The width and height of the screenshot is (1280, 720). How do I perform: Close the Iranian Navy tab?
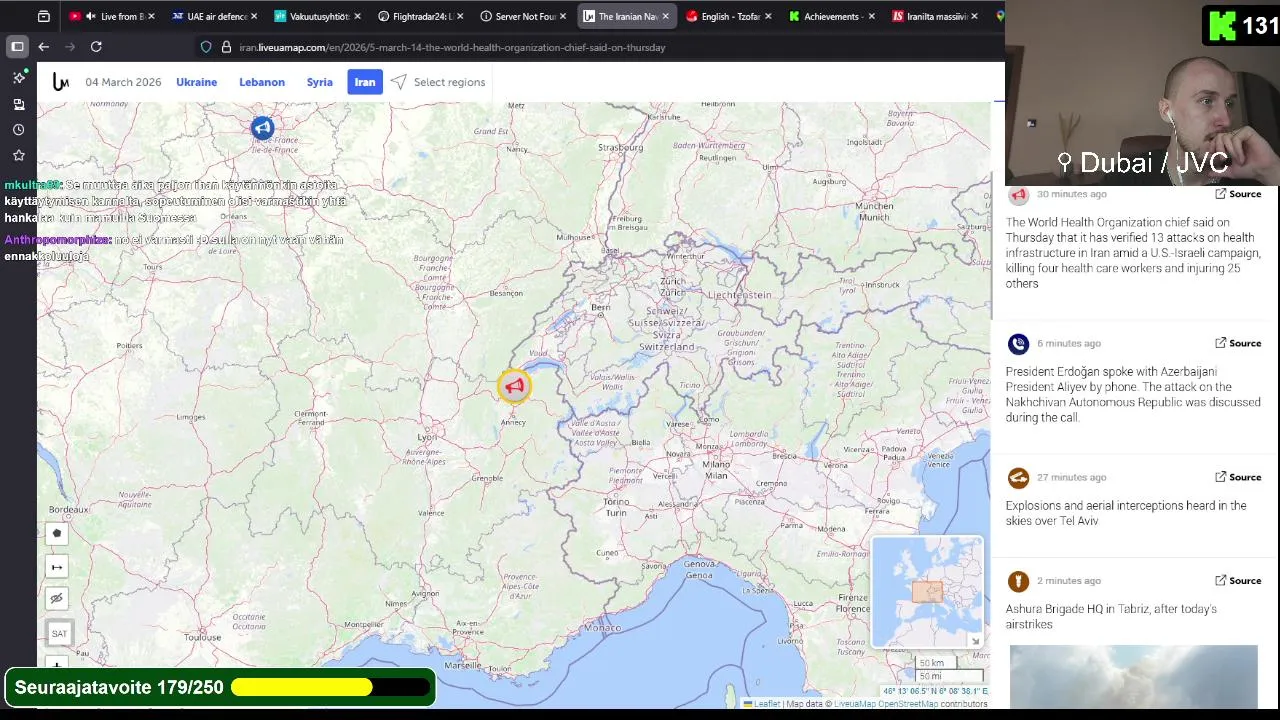pyautogui.click(x=665, y=16)
